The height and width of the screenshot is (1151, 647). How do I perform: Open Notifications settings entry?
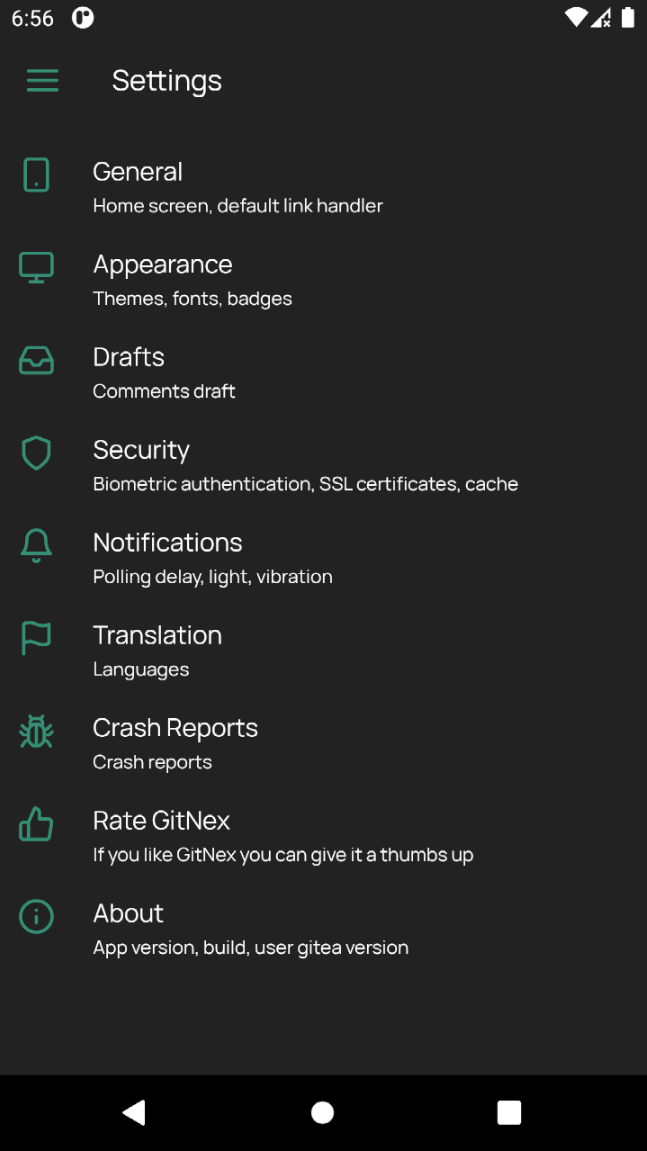212,558
